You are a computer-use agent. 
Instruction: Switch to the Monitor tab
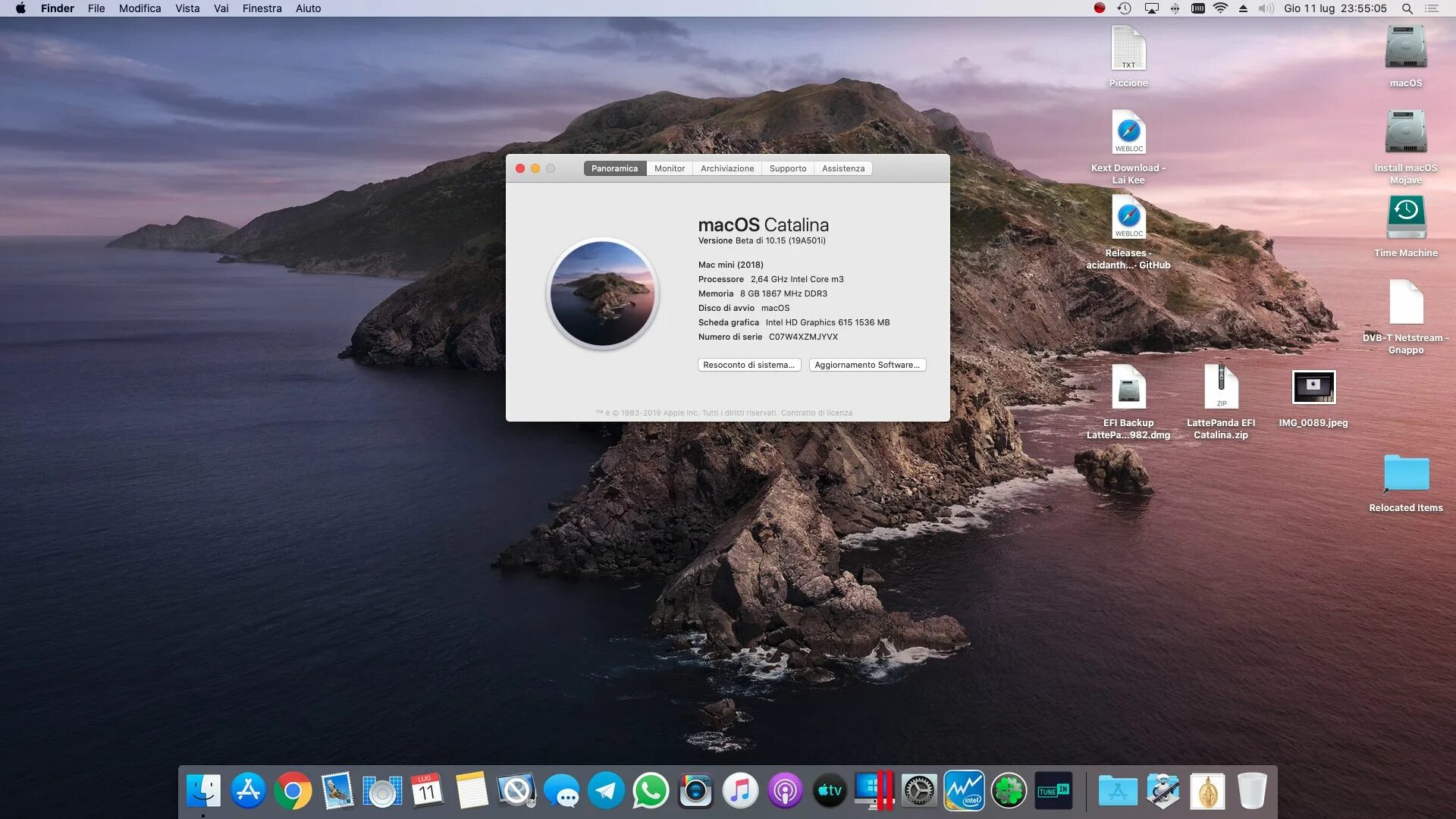[x=669, y=168]
